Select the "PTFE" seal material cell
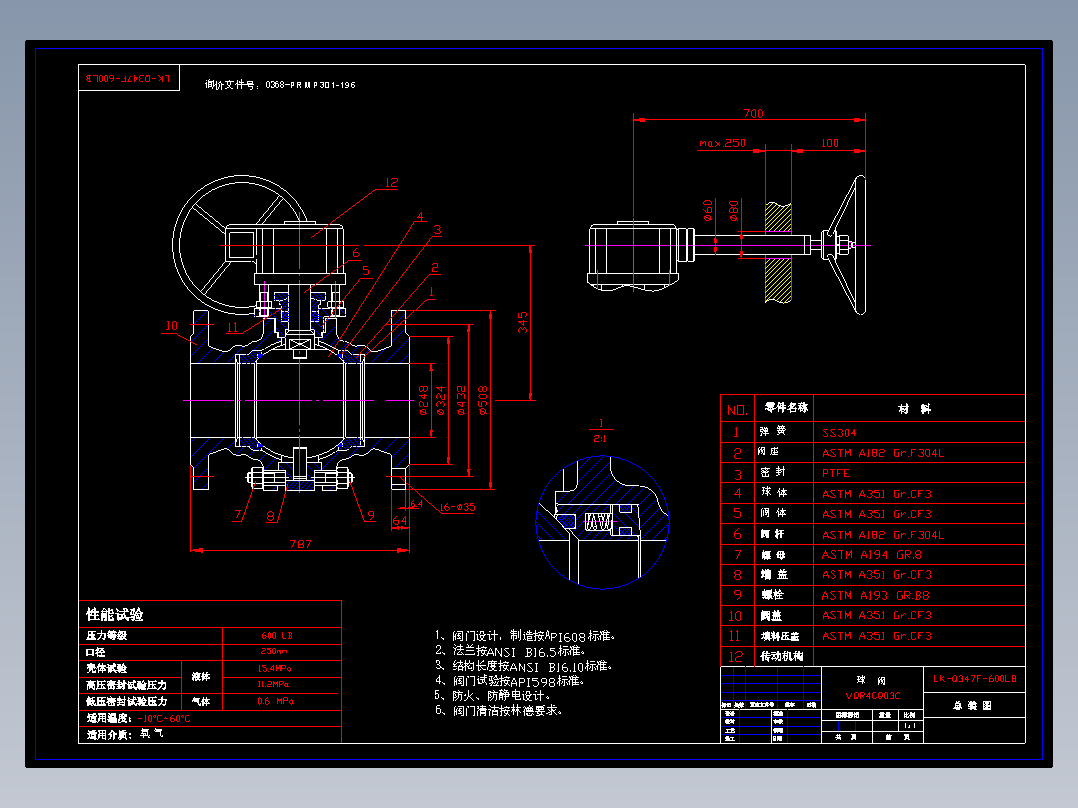The image size is (1078, 808). click(836, 473)
